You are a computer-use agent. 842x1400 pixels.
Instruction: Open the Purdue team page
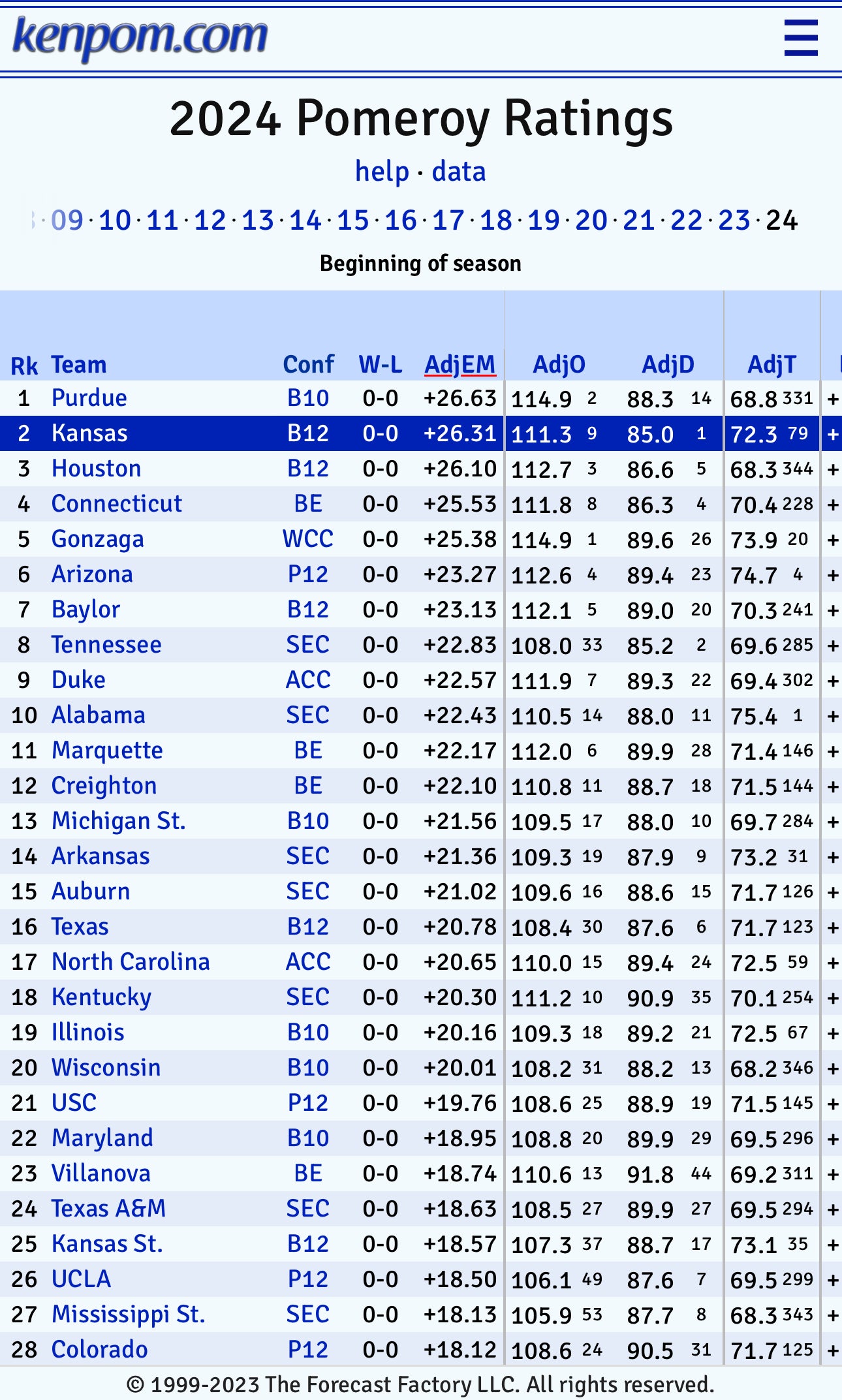(x=89, y=397)
